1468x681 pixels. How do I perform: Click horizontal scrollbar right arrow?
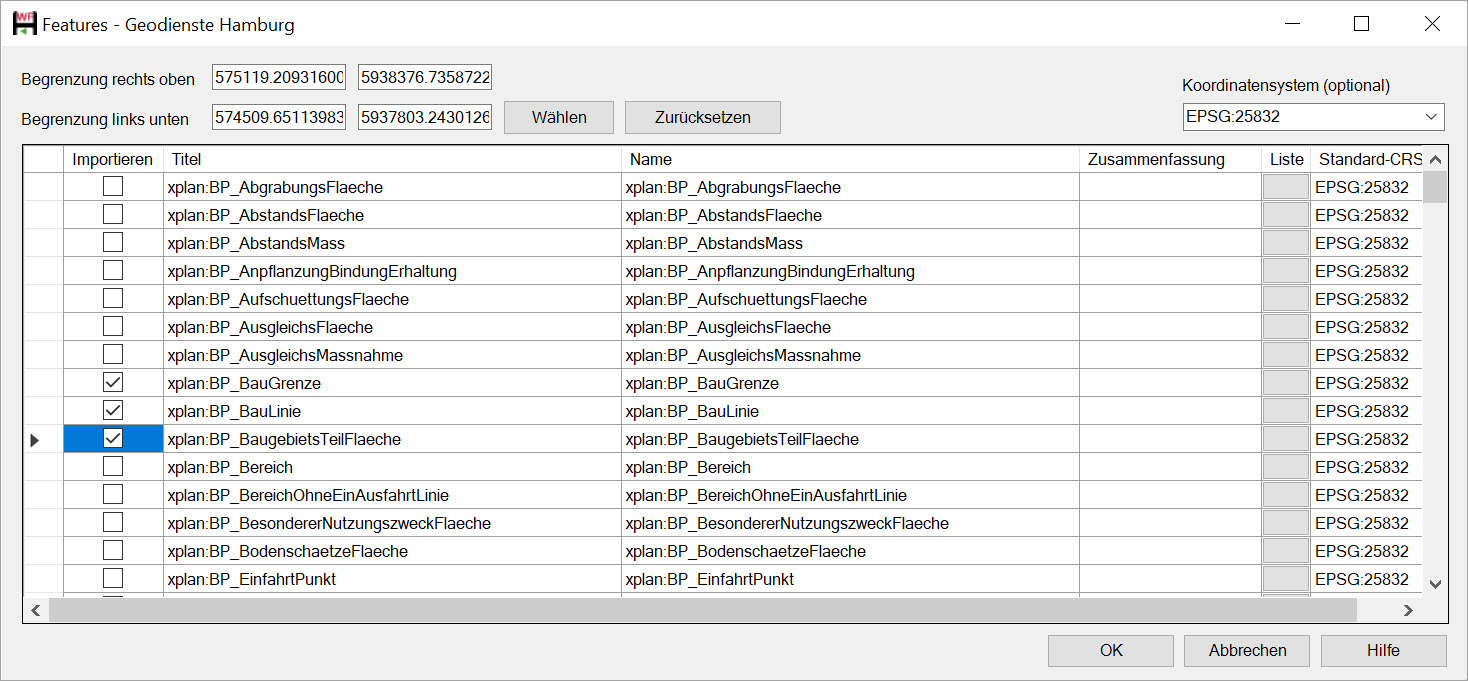(1408, 610)
